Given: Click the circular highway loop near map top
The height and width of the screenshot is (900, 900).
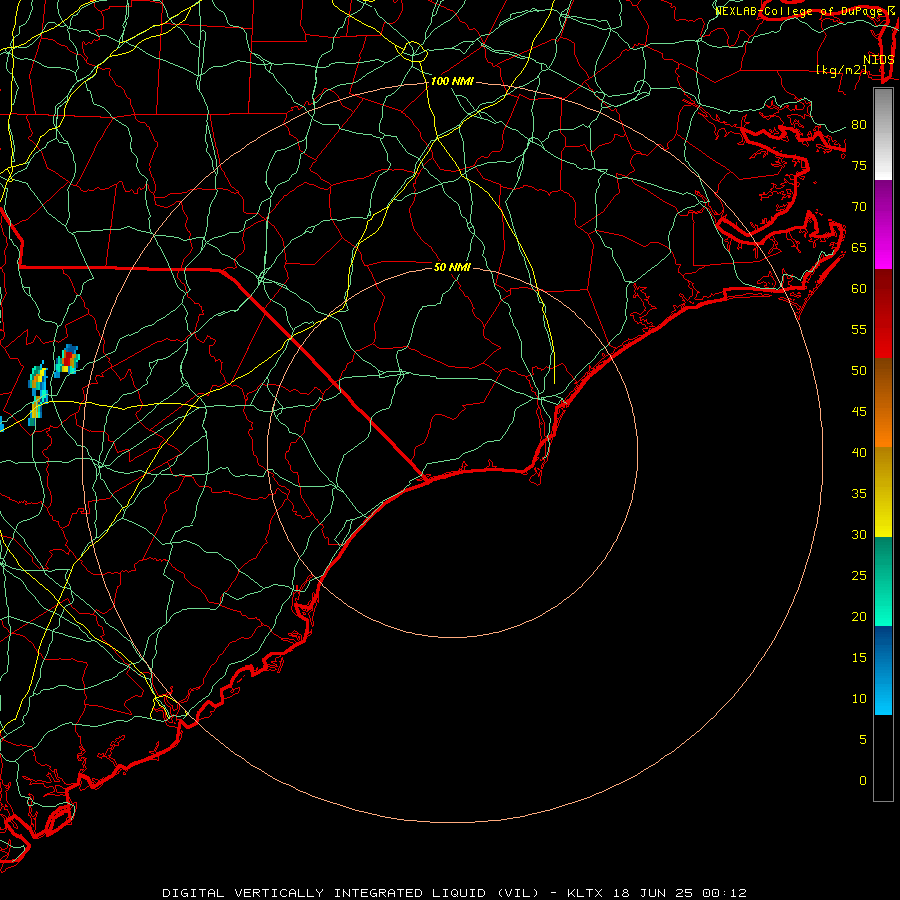Looking at the screenshot, I should (413, 52).
